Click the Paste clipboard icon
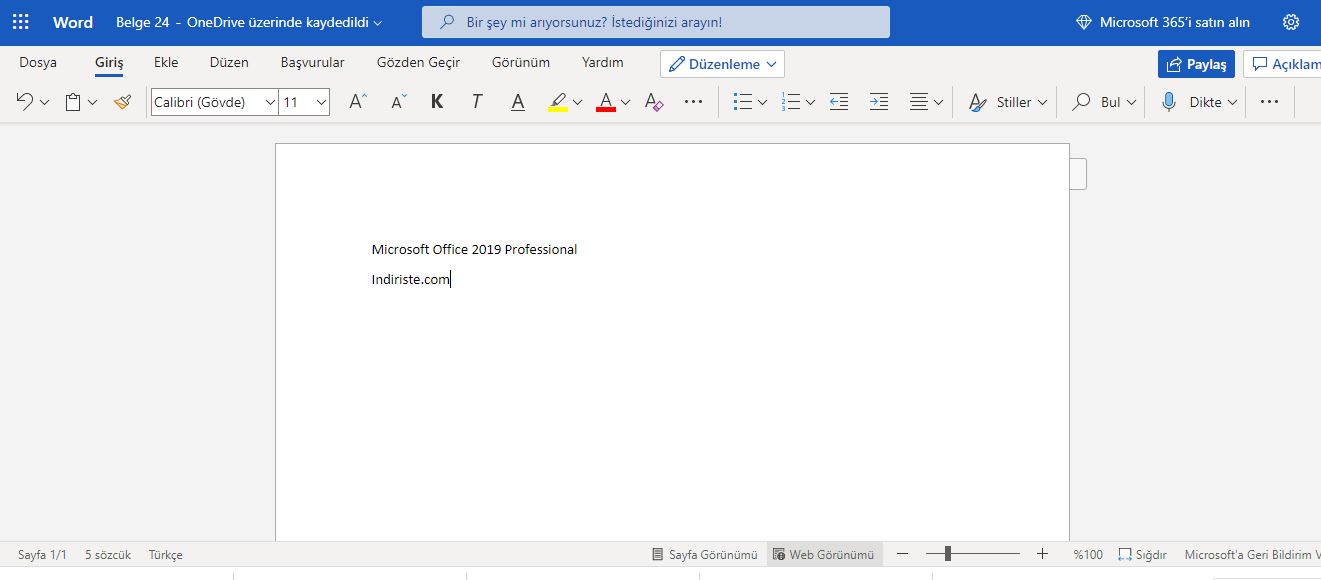 tap(72, 102)
